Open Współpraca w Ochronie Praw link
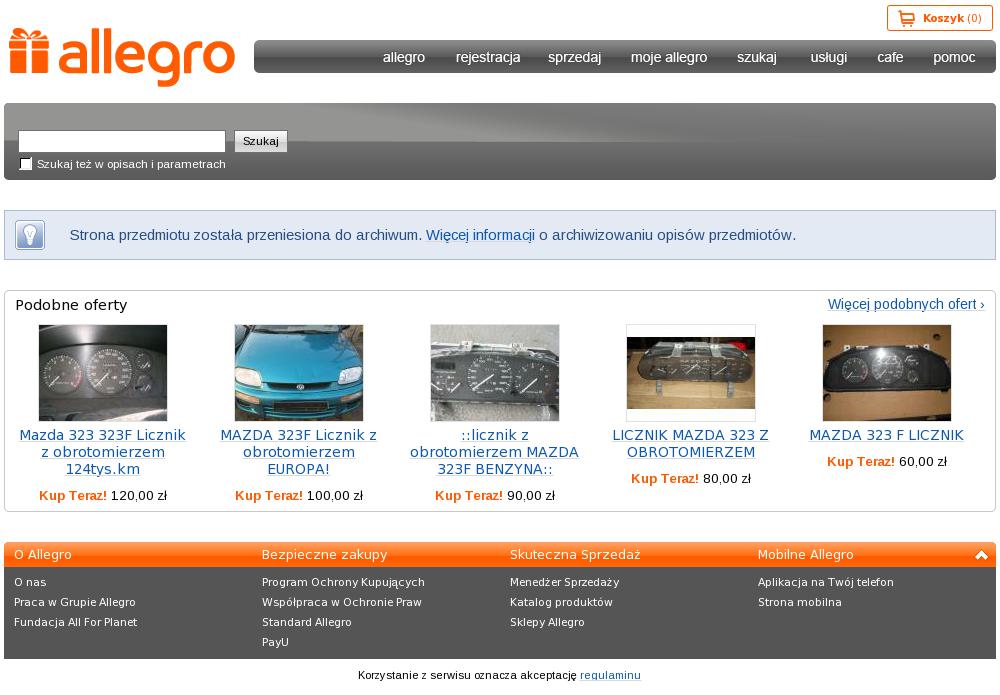Viewport: 1000px width, 695px height. coord(342,602)
